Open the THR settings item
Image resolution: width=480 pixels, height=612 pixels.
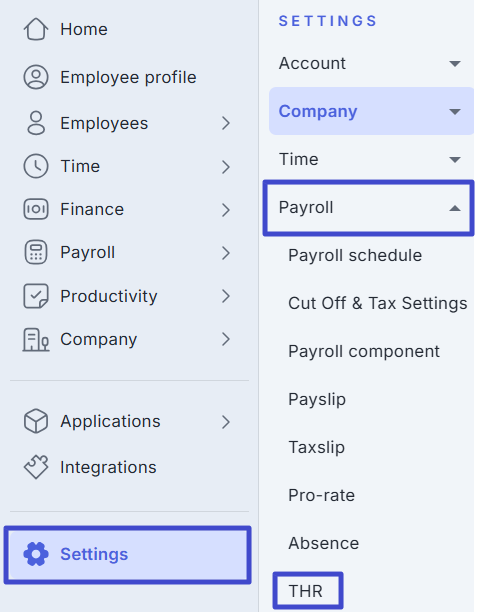pos(306,591)
